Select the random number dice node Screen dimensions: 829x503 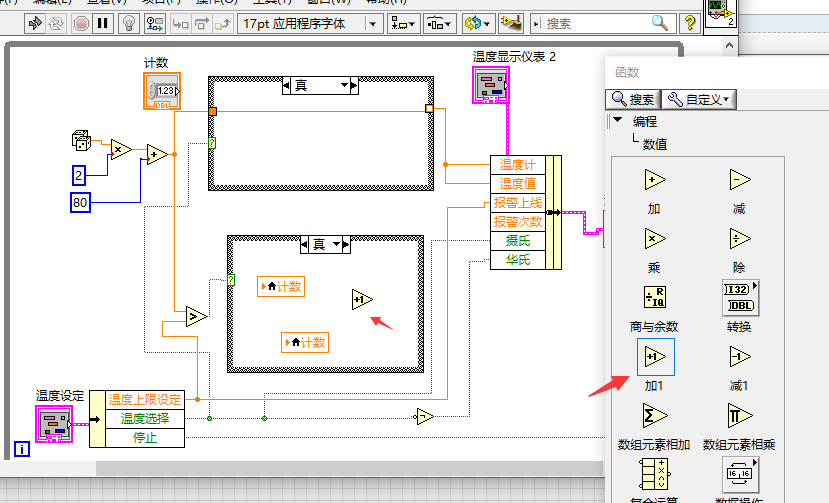click(81, 140)
